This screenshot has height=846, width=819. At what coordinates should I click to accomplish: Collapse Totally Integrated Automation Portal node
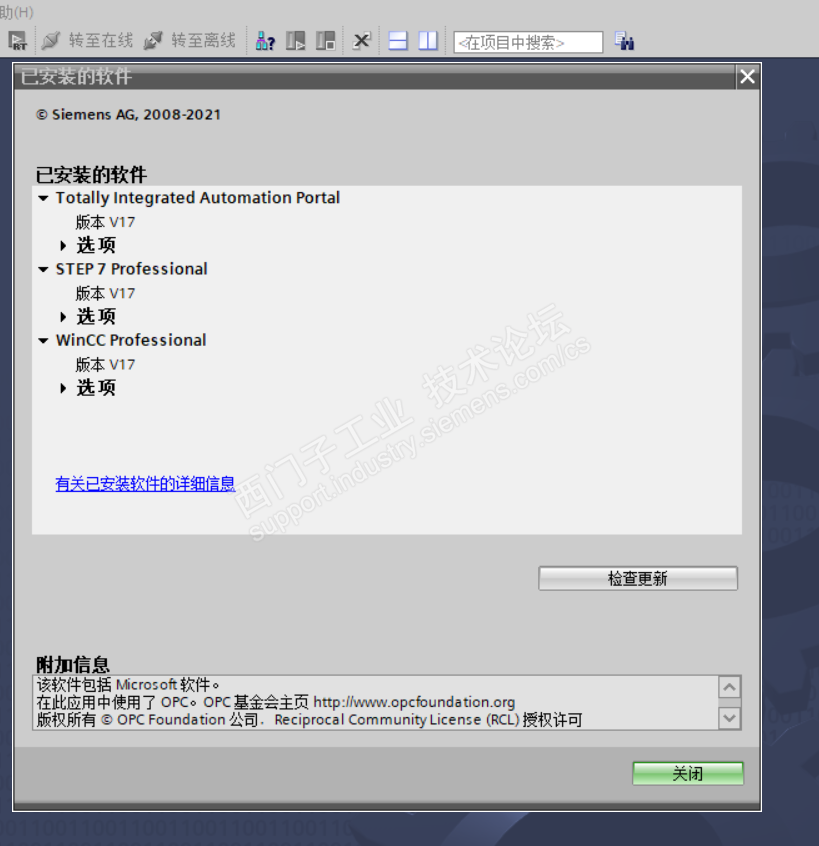click(x=43, y=198)
